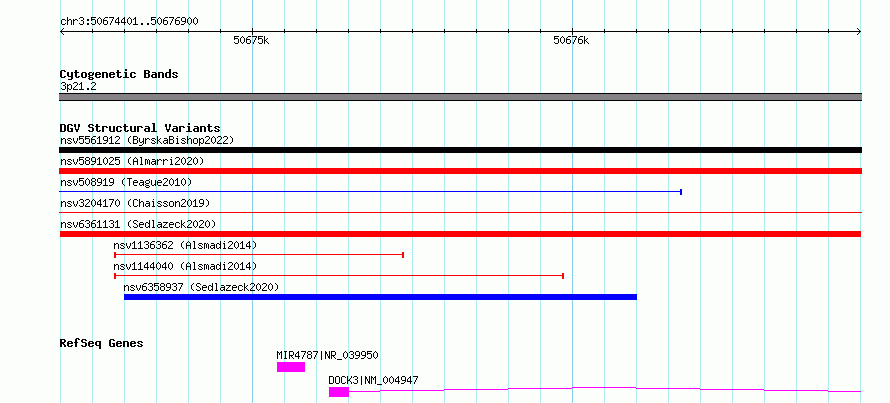Select the thick blue nsv6358937 variant bar
This screenshot has height=403, width=890.
[x=380, y=297]
